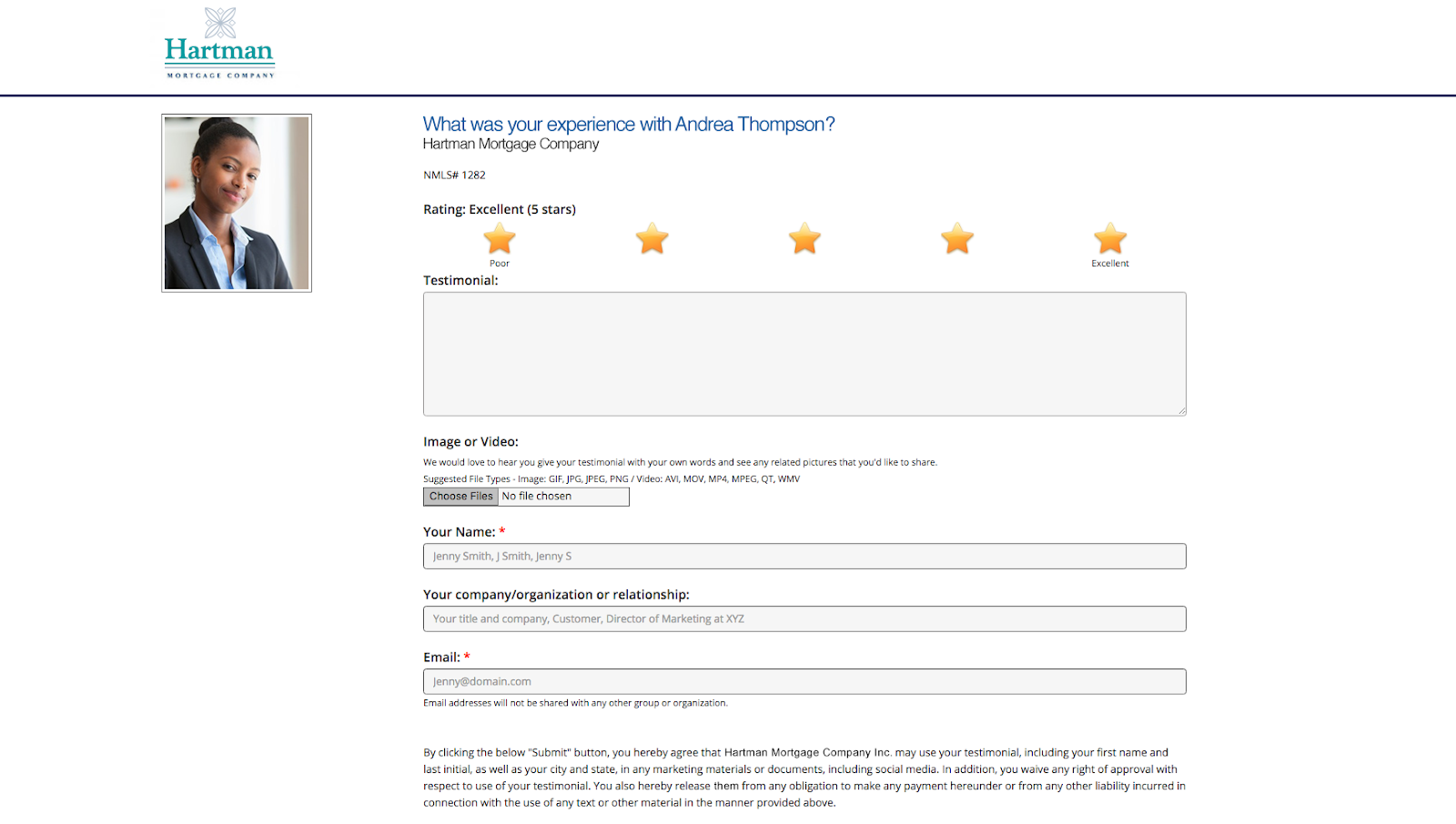Click inside the Testimonial text area

coord(804,354)
